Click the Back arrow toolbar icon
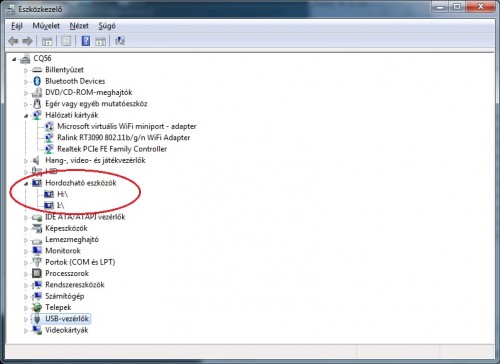 click(13, 41)
